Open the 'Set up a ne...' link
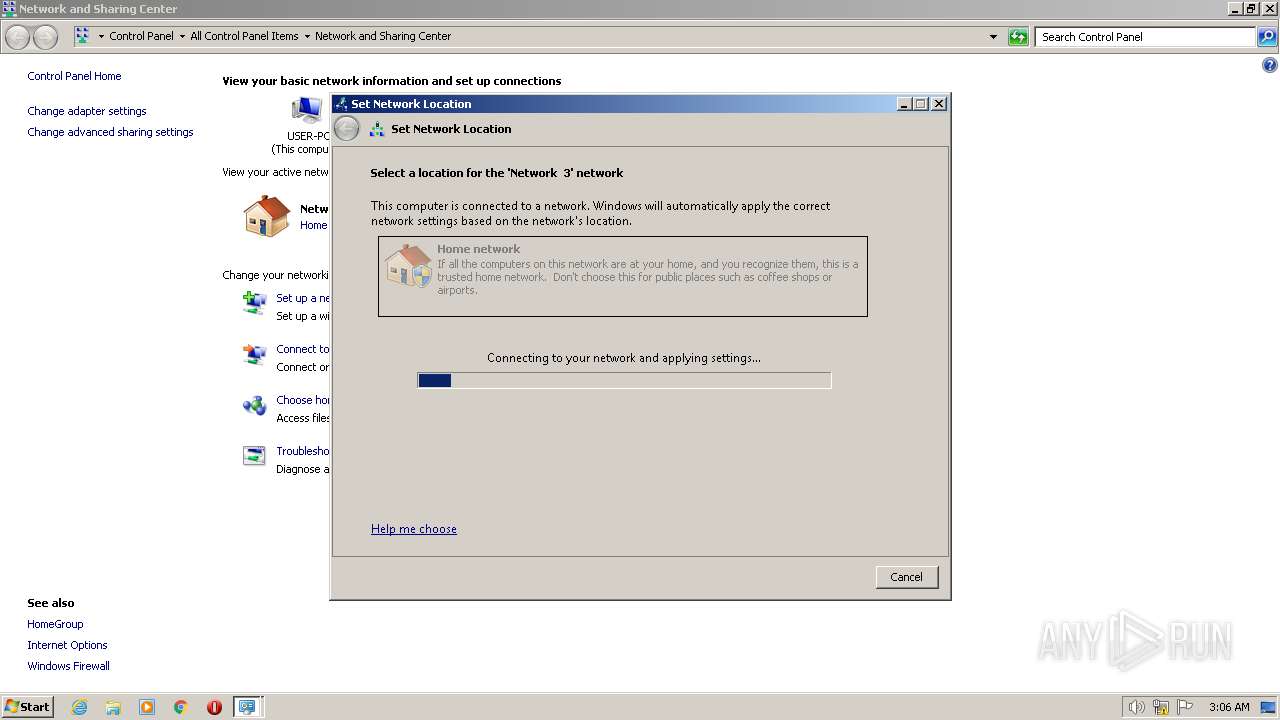 [303, 298]
